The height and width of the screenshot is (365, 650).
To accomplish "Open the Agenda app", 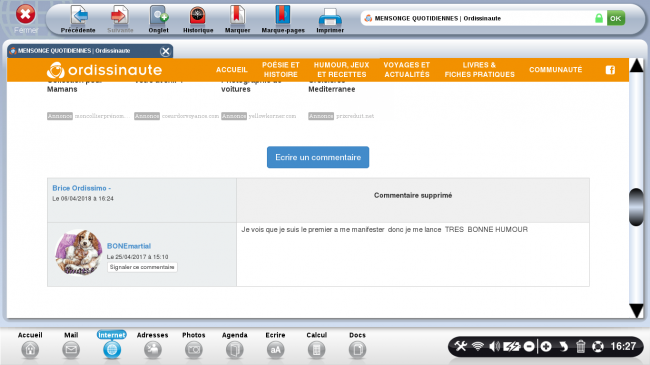I will (x=235, y=345).
